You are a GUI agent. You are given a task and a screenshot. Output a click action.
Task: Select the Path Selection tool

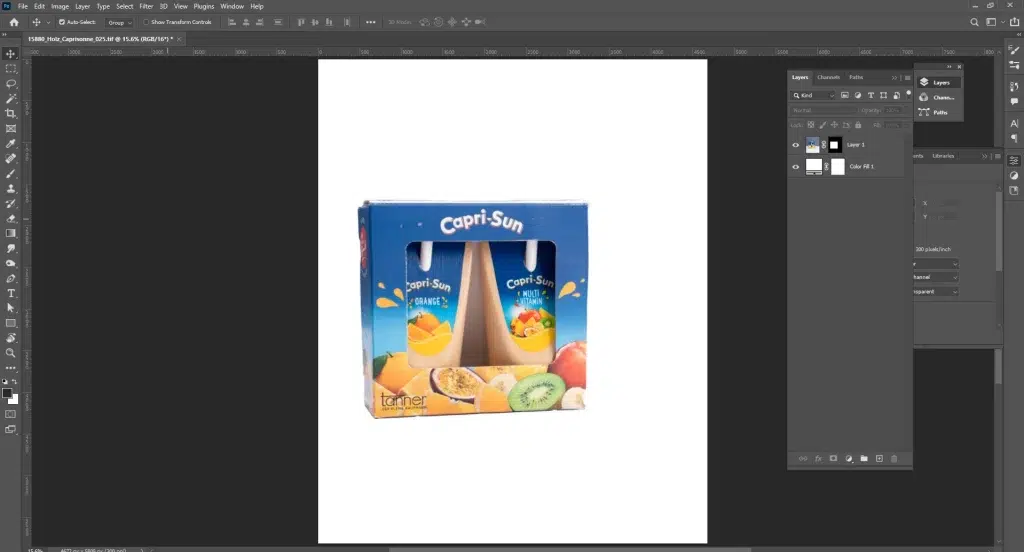(x=10, y=308)
